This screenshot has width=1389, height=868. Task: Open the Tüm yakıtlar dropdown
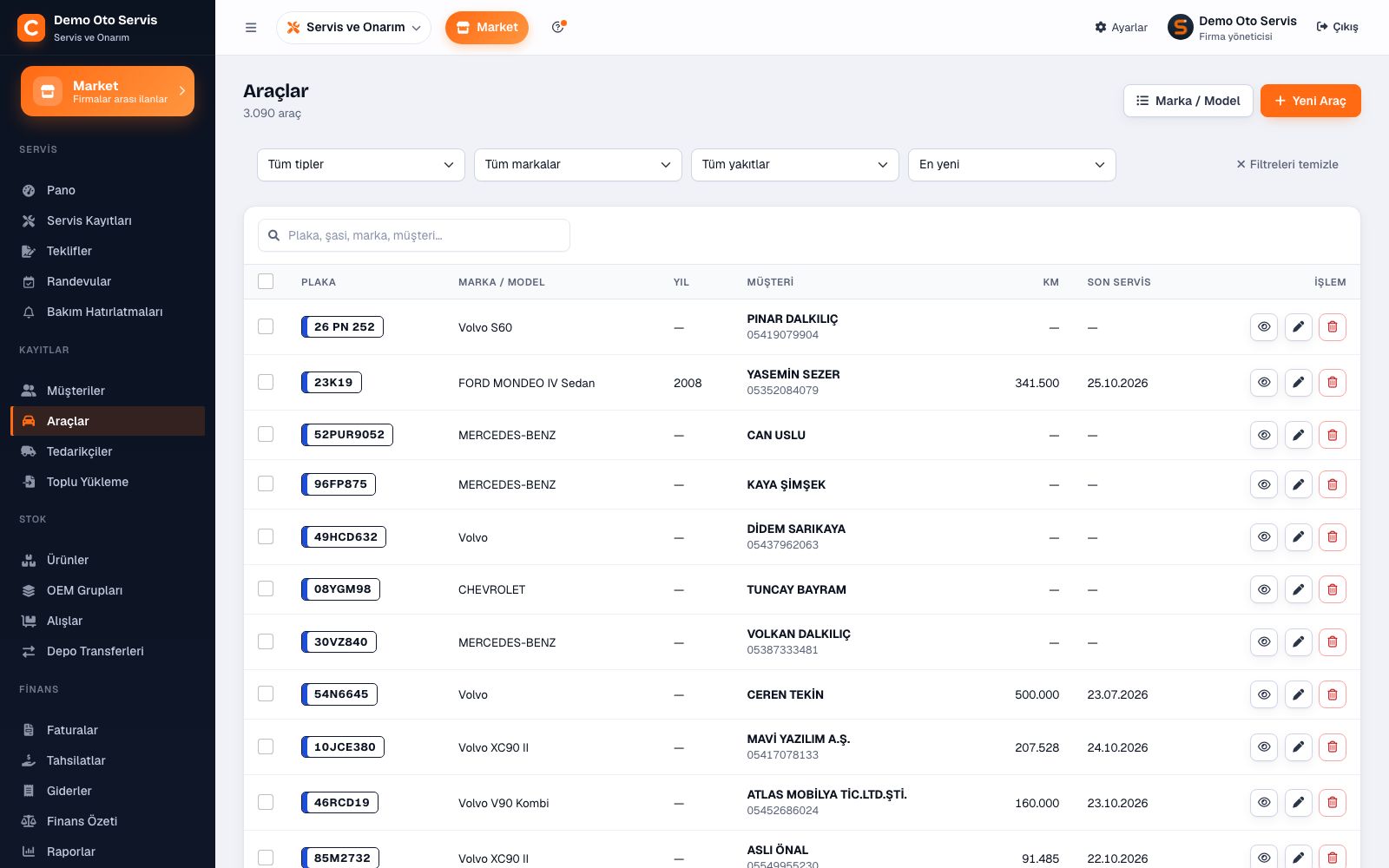795,165
